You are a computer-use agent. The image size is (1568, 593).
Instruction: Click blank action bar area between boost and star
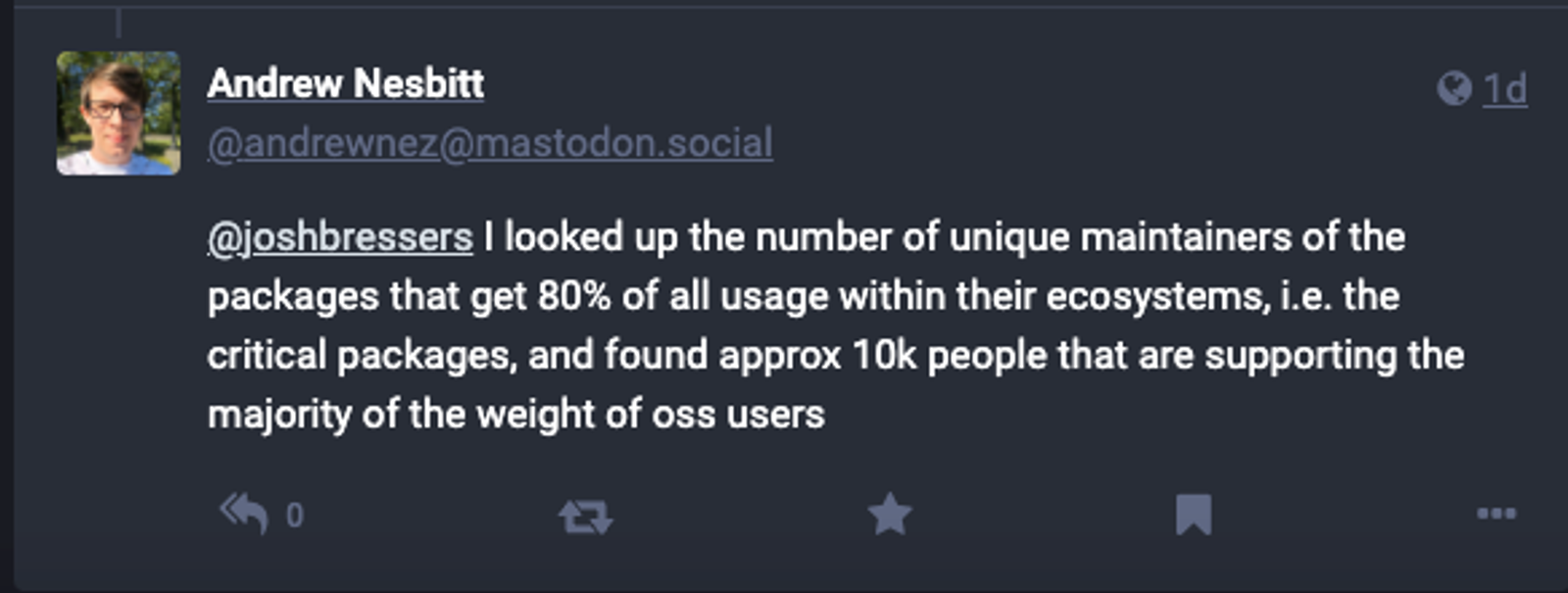pyautogui.click(x=740, y=515)
